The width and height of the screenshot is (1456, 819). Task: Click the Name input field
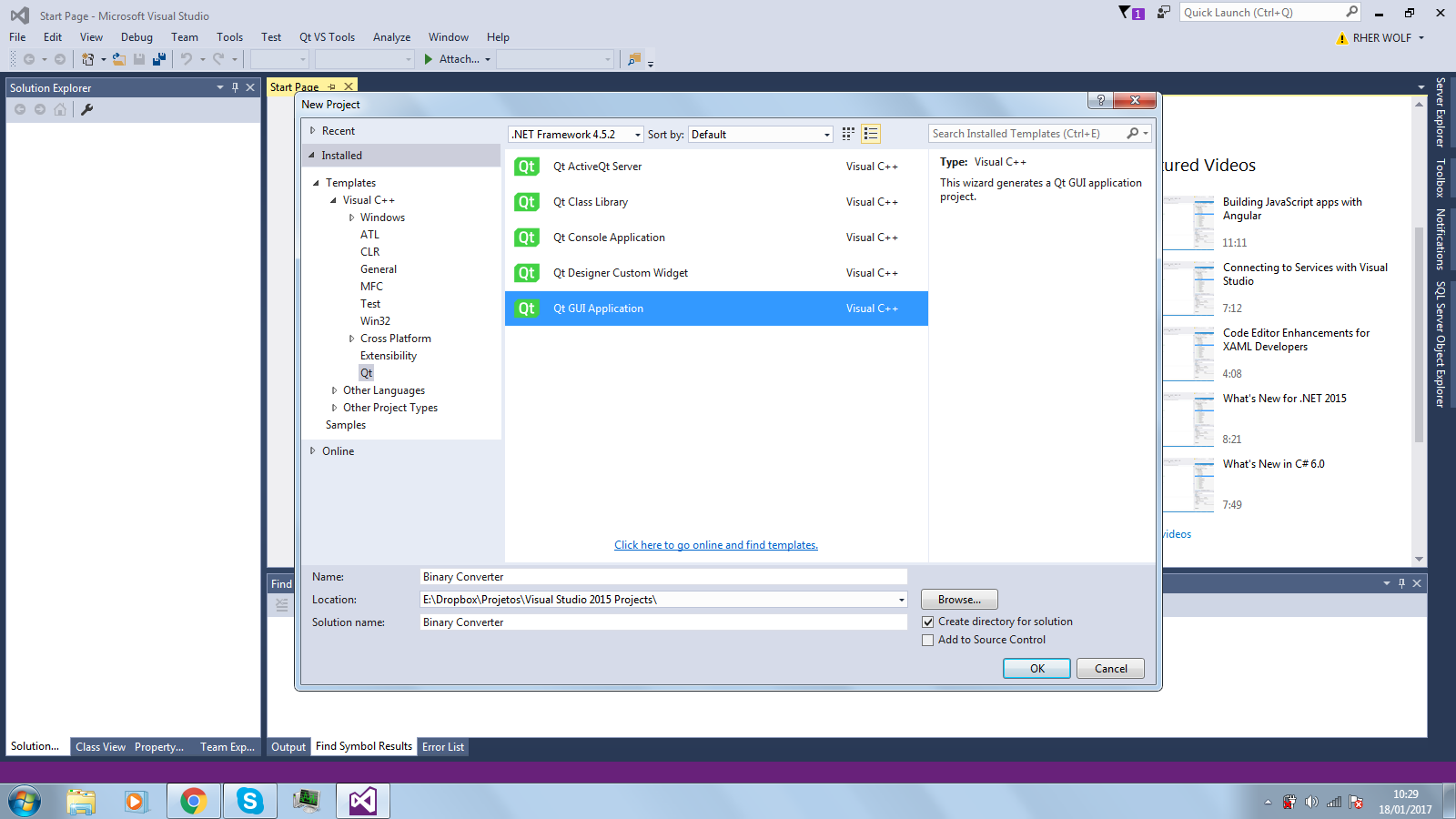(x=663, y=577)
